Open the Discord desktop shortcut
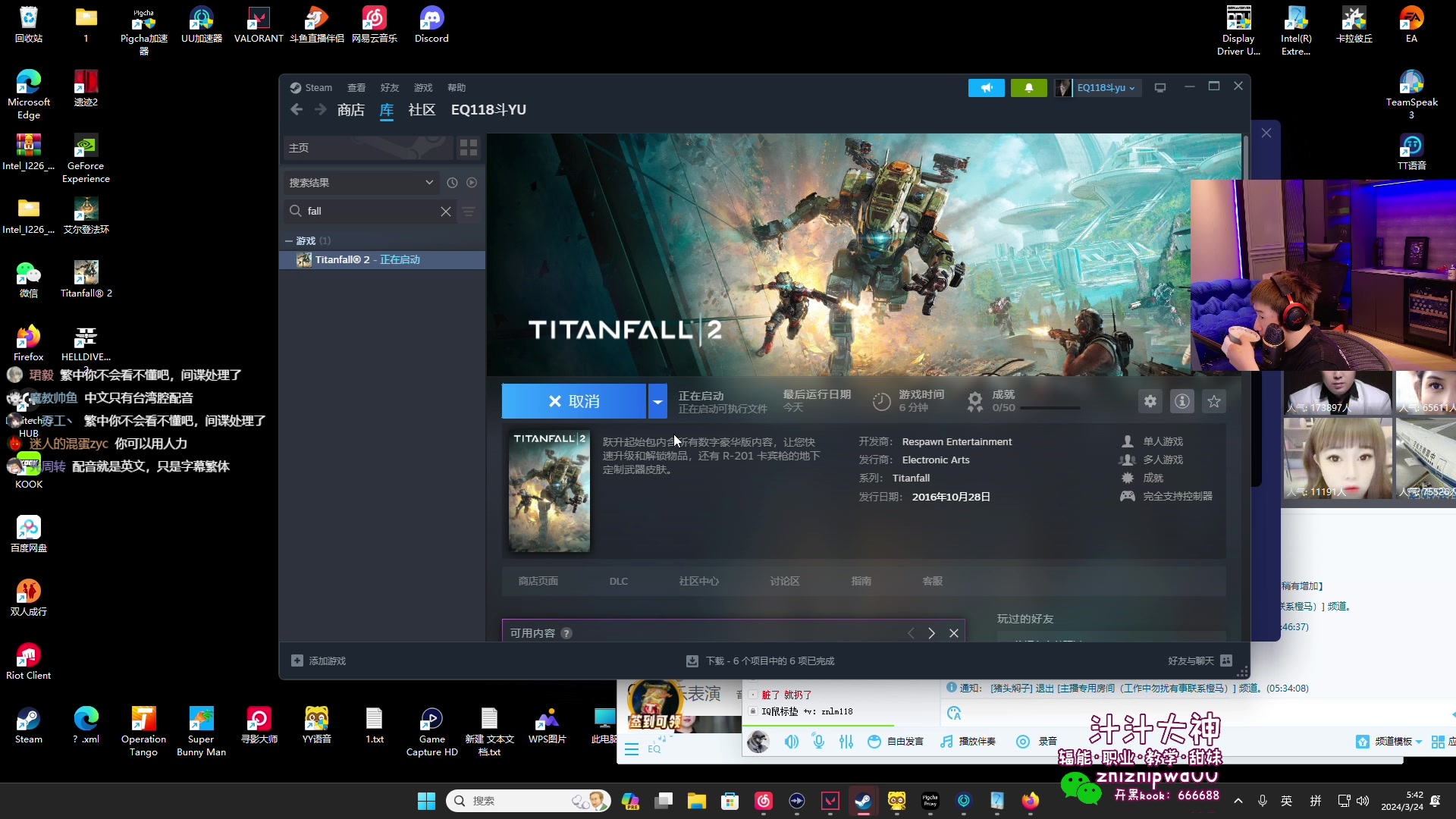Image resolution: width=1456 pixels, height=819 pixels. [431, 25]
